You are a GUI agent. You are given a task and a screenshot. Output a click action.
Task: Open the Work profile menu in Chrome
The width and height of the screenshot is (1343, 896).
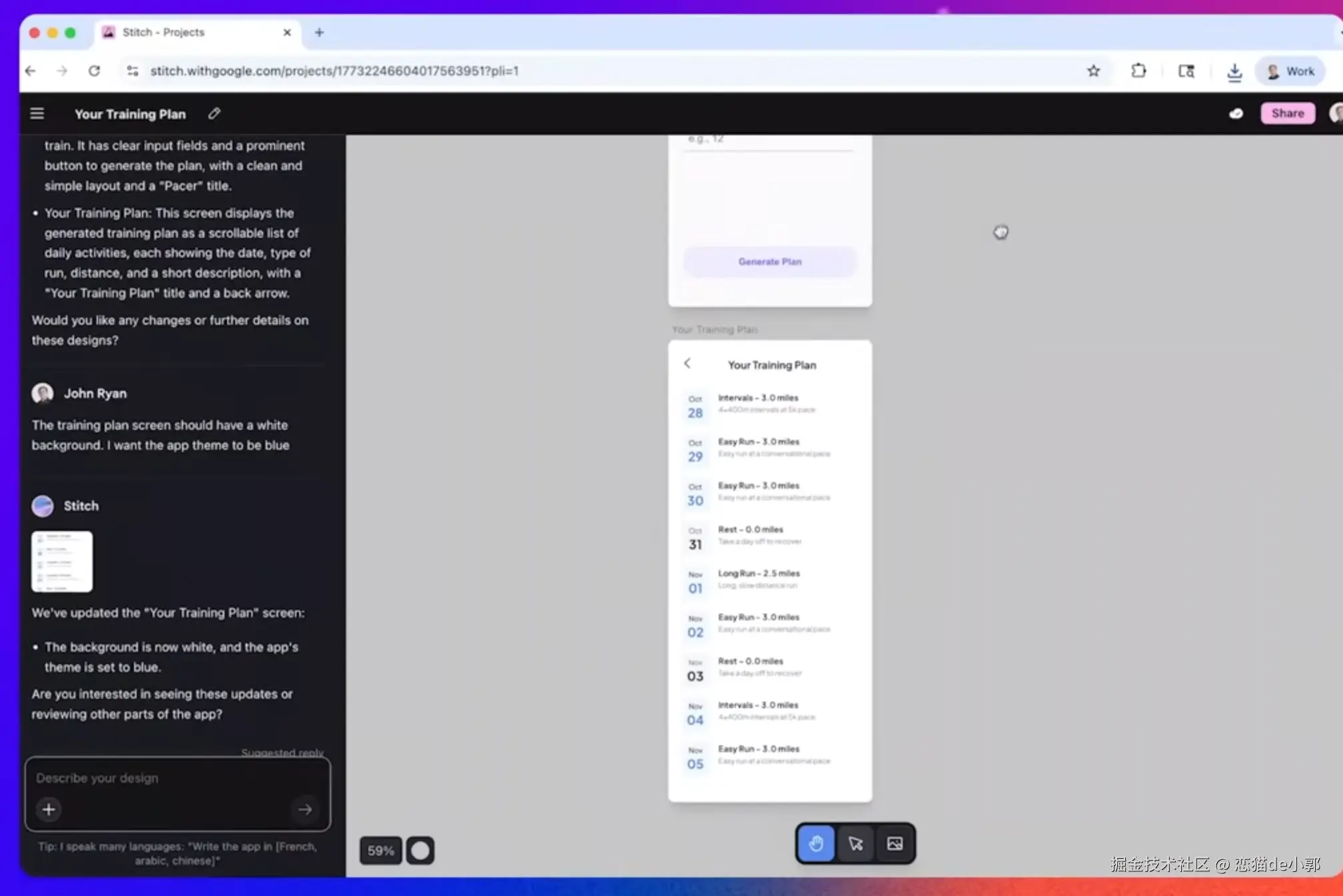point(1290,71)
